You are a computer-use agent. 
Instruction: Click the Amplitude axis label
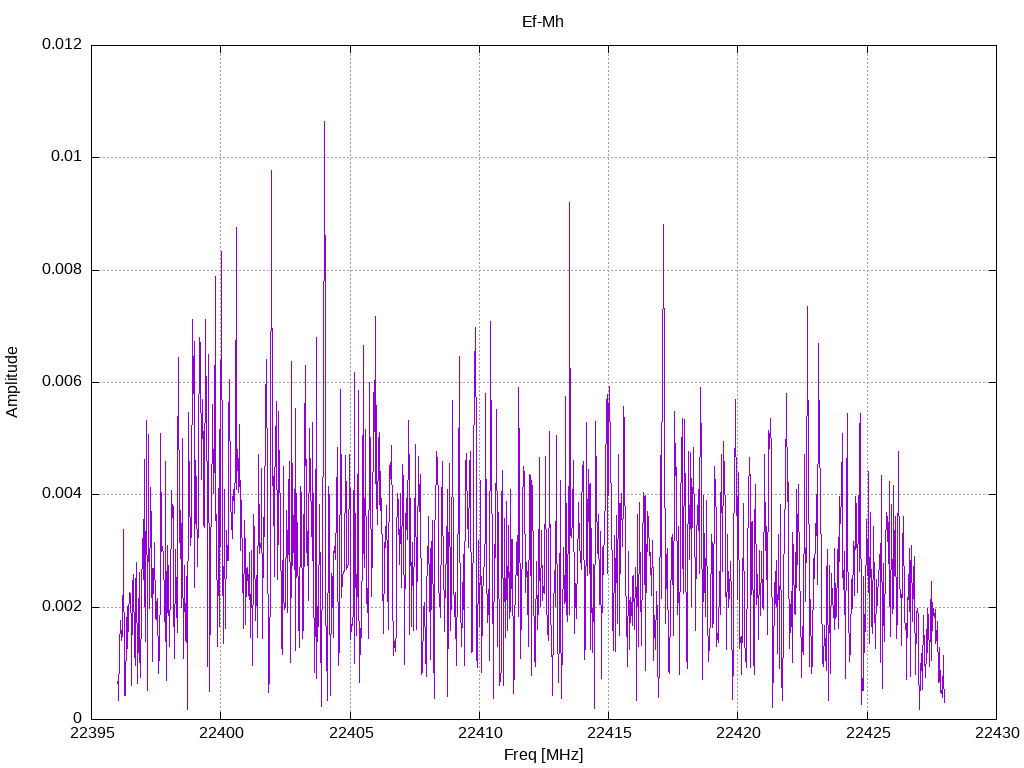[12, 382]
